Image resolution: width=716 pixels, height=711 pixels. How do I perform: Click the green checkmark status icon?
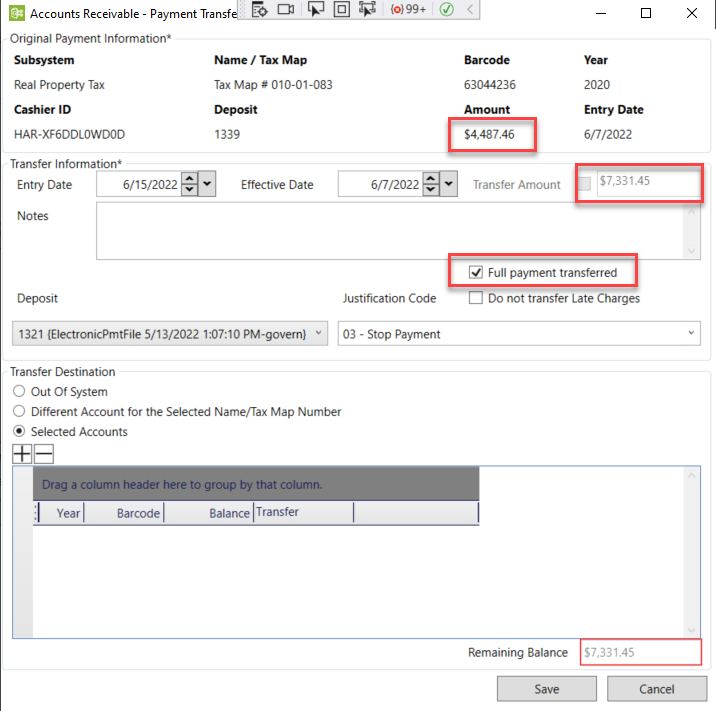(x=447, y=9)
